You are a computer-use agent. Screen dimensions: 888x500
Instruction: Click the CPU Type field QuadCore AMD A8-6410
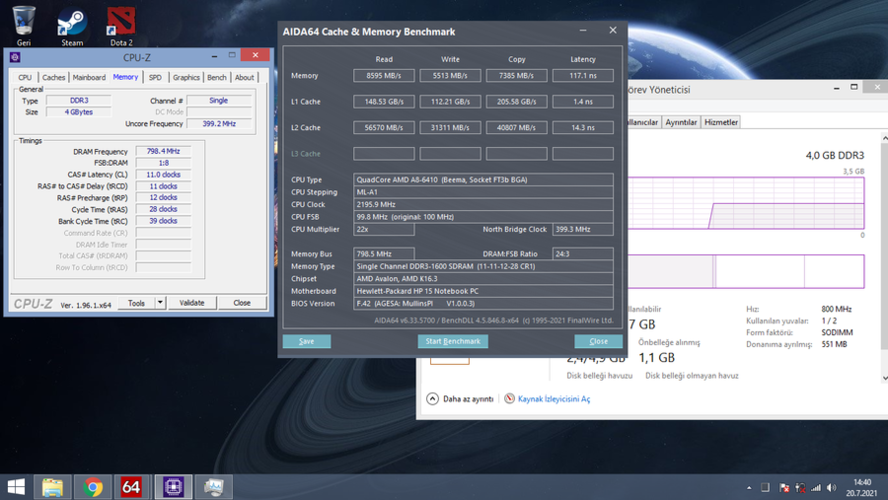tap(483, 180)
